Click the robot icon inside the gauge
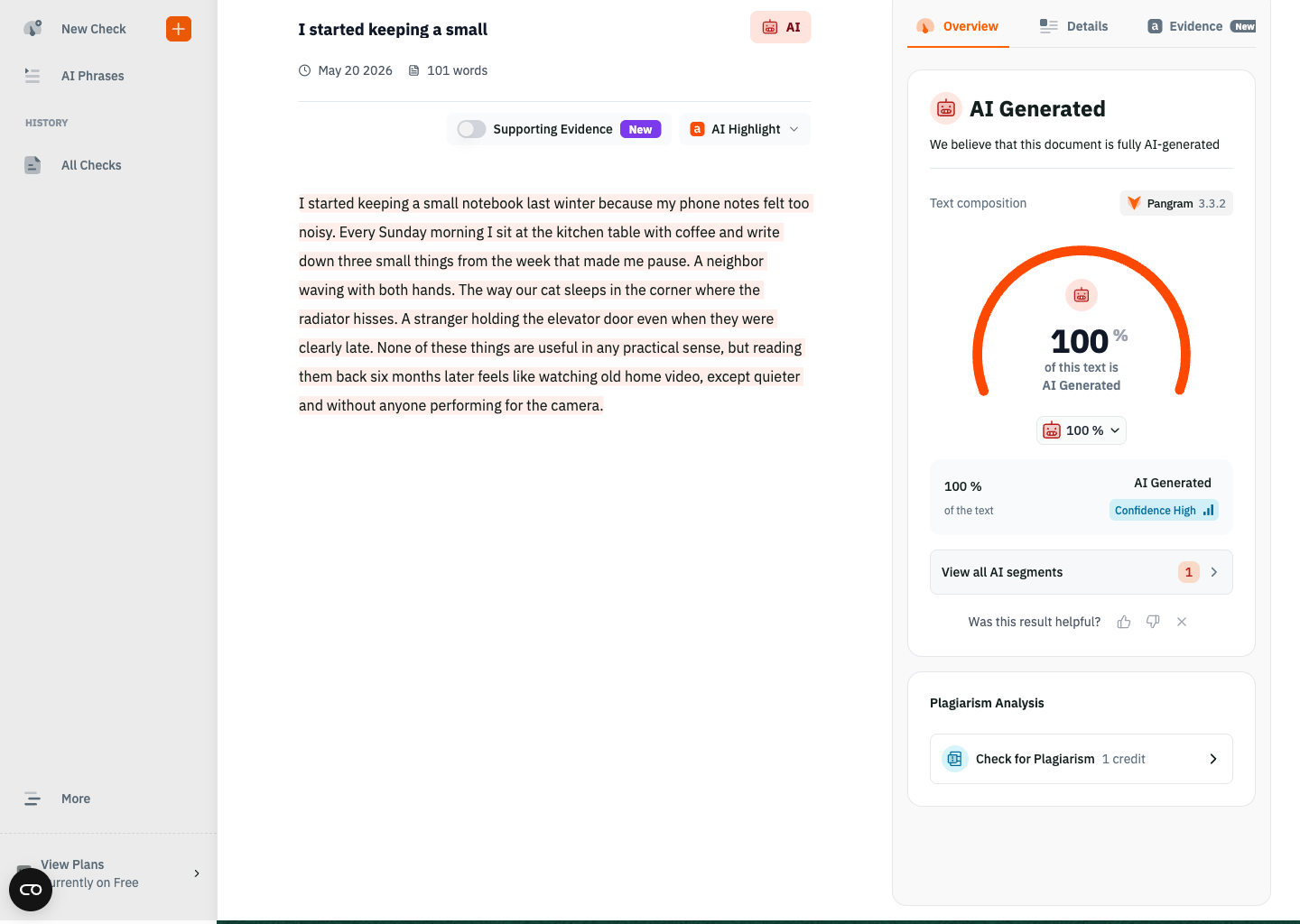 coord(1082,295)
